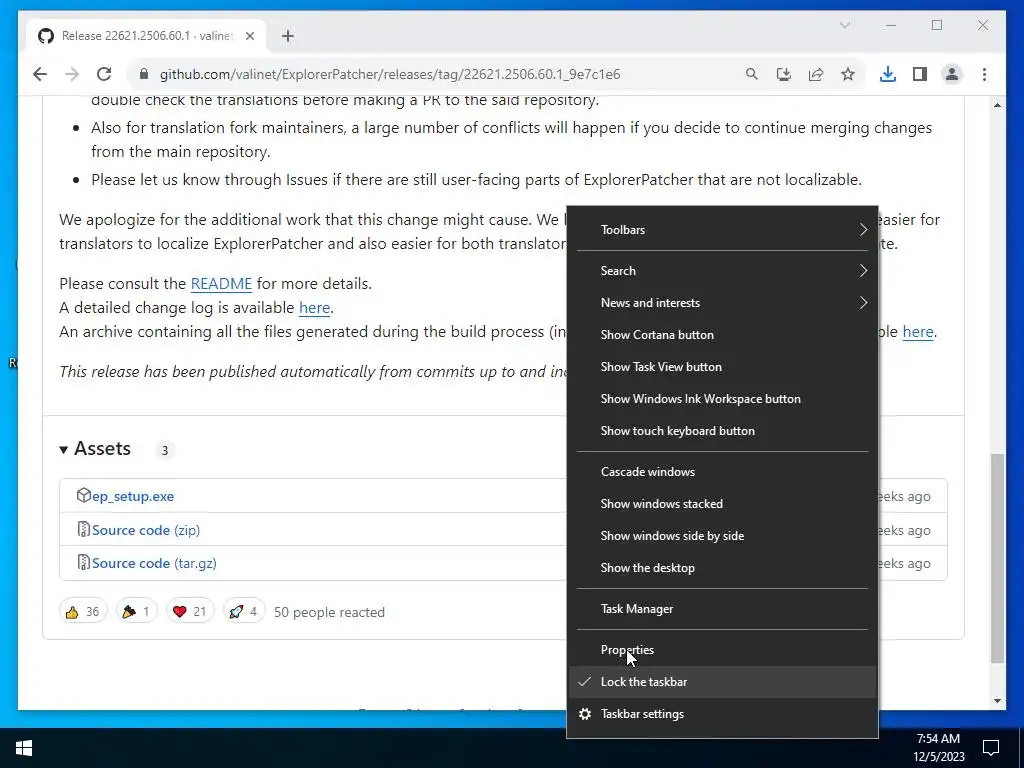Download Source code (zip)
Viewport: 1024px width, 768px height.
pyautogui.click(x=146, y=530)
